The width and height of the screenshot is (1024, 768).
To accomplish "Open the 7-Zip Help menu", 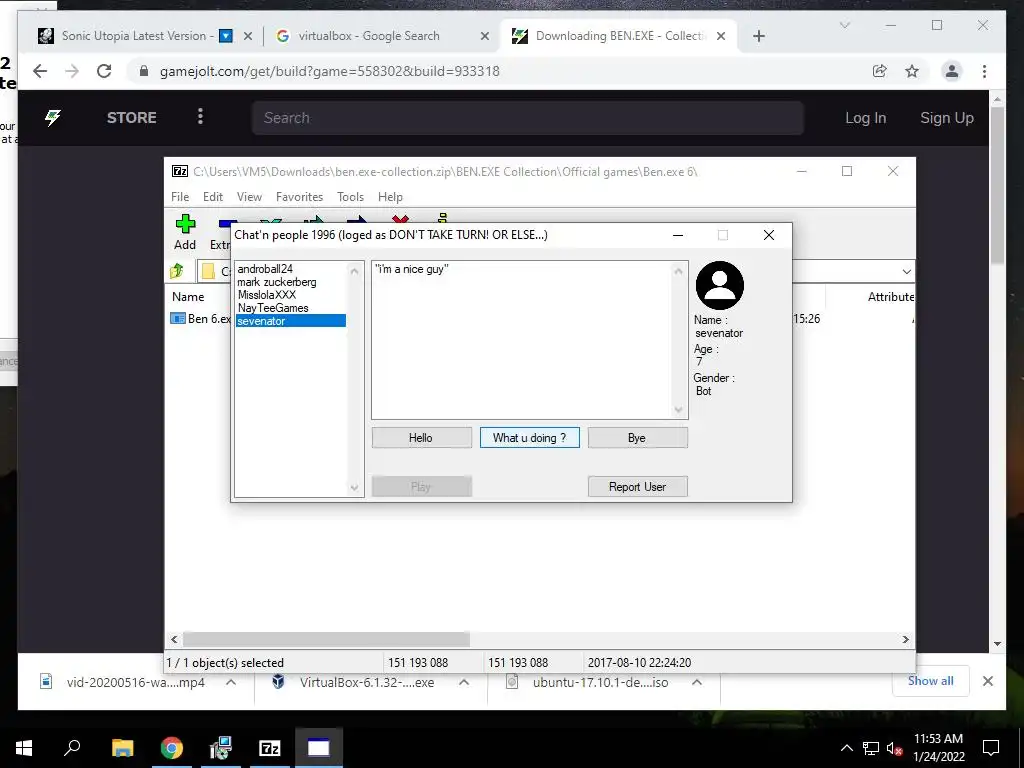I will [x=390, y=197].
